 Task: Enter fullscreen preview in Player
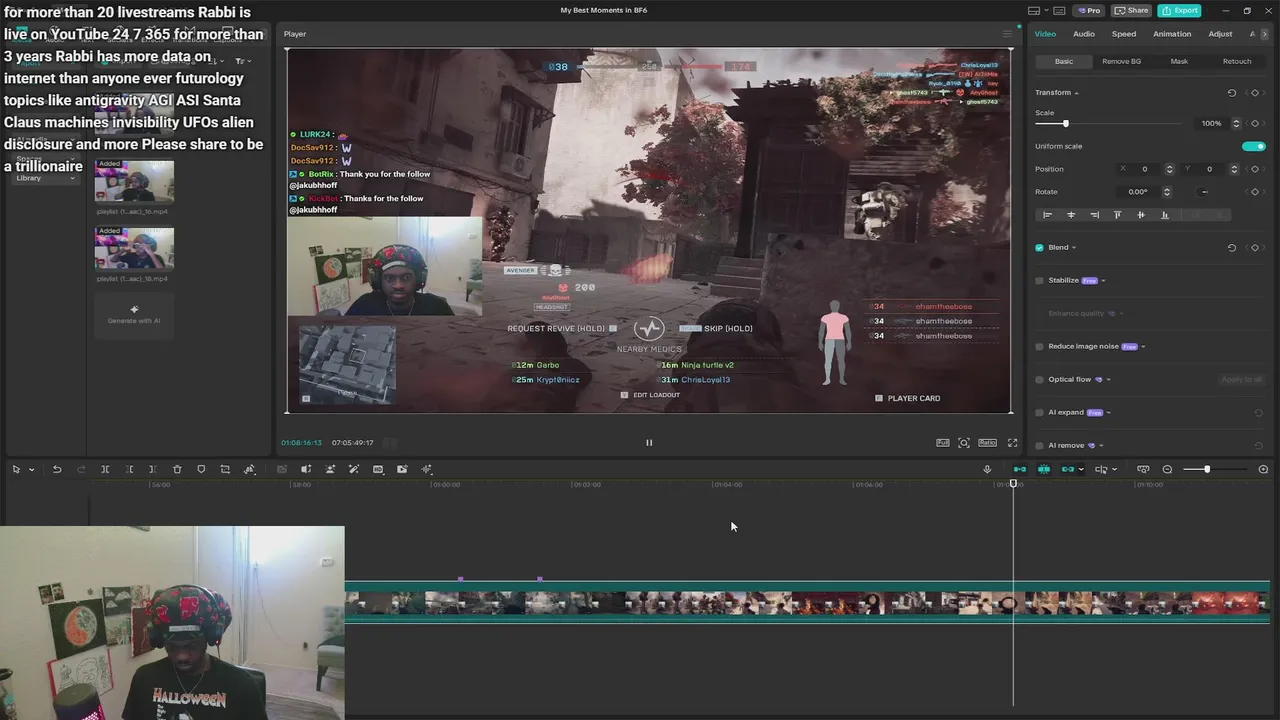[1012, 442]
